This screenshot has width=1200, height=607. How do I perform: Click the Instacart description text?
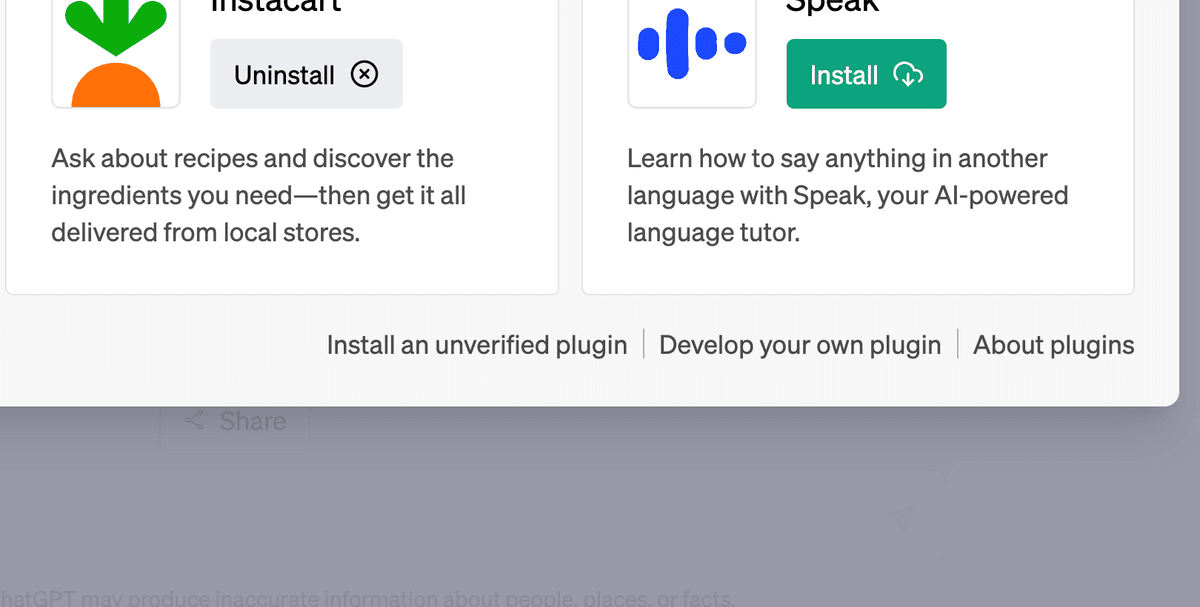pos(259,196)
